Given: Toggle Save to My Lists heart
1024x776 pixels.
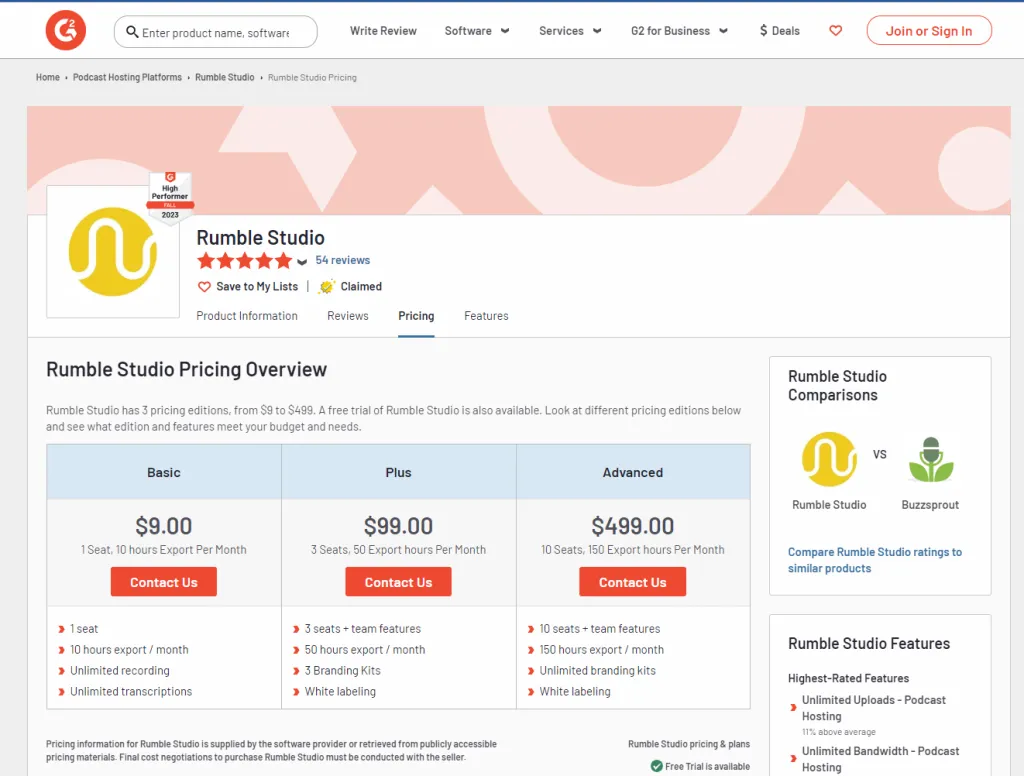Looking at the screenshot, I should [x=204, y=287].
